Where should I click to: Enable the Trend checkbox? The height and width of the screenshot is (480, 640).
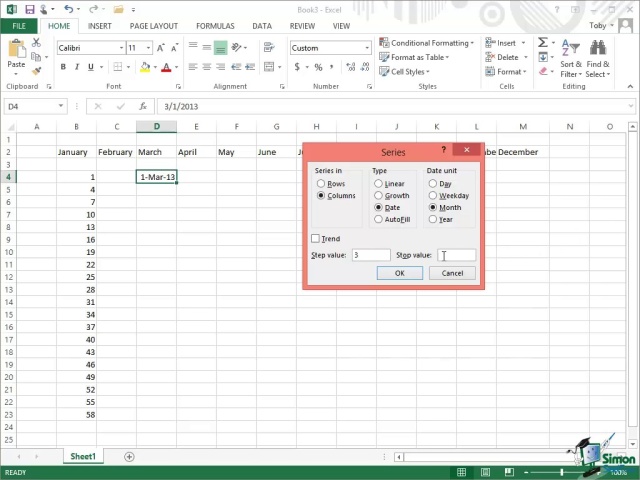316,238
